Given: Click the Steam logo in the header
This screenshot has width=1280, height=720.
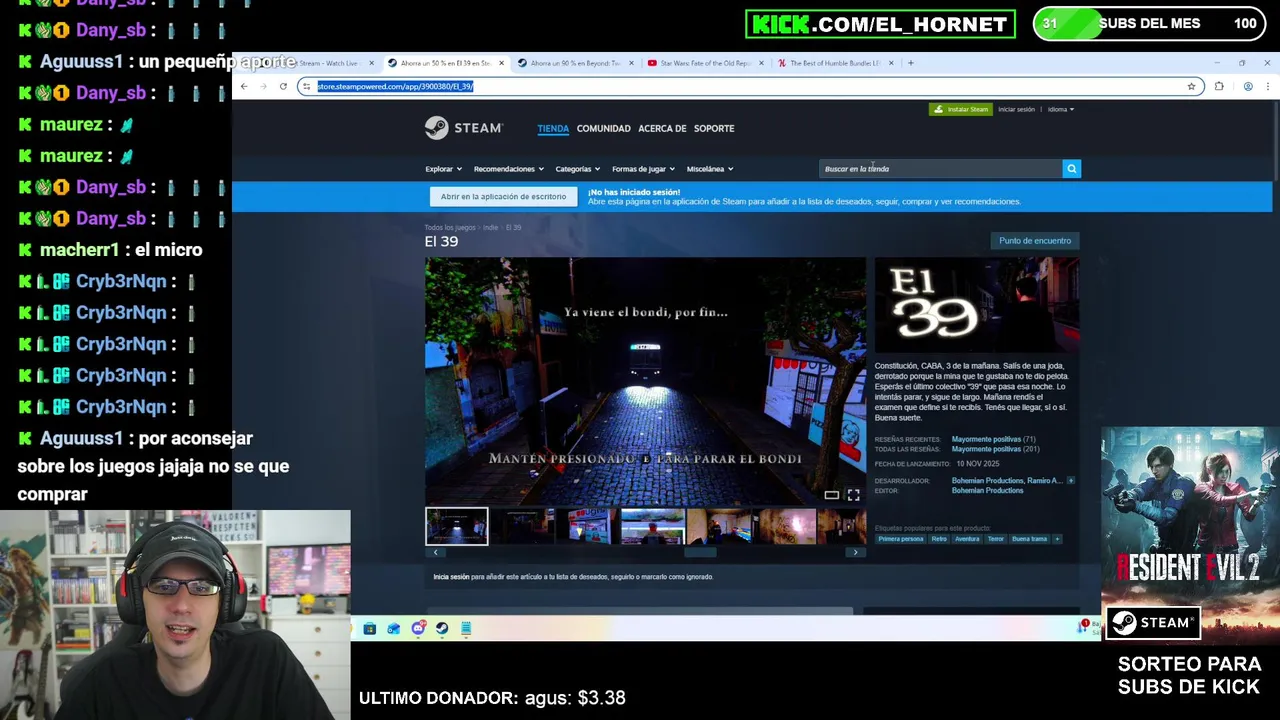Looking at the screenshot, I should pyautogui.click(x=463, y=128).
